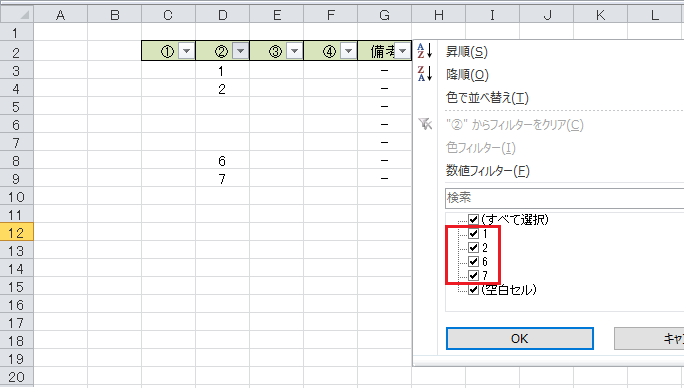Click the clear filter funnel icon
This screenshot has height=388, width=684.
click(x=425, y=124)
